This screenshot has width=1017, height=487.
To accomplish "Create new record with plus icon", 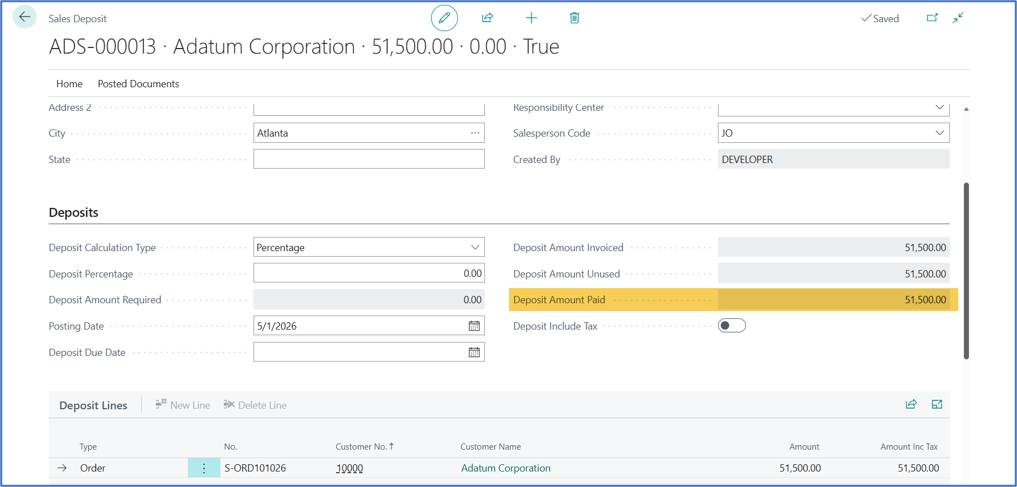I will (x=531, y=18).
